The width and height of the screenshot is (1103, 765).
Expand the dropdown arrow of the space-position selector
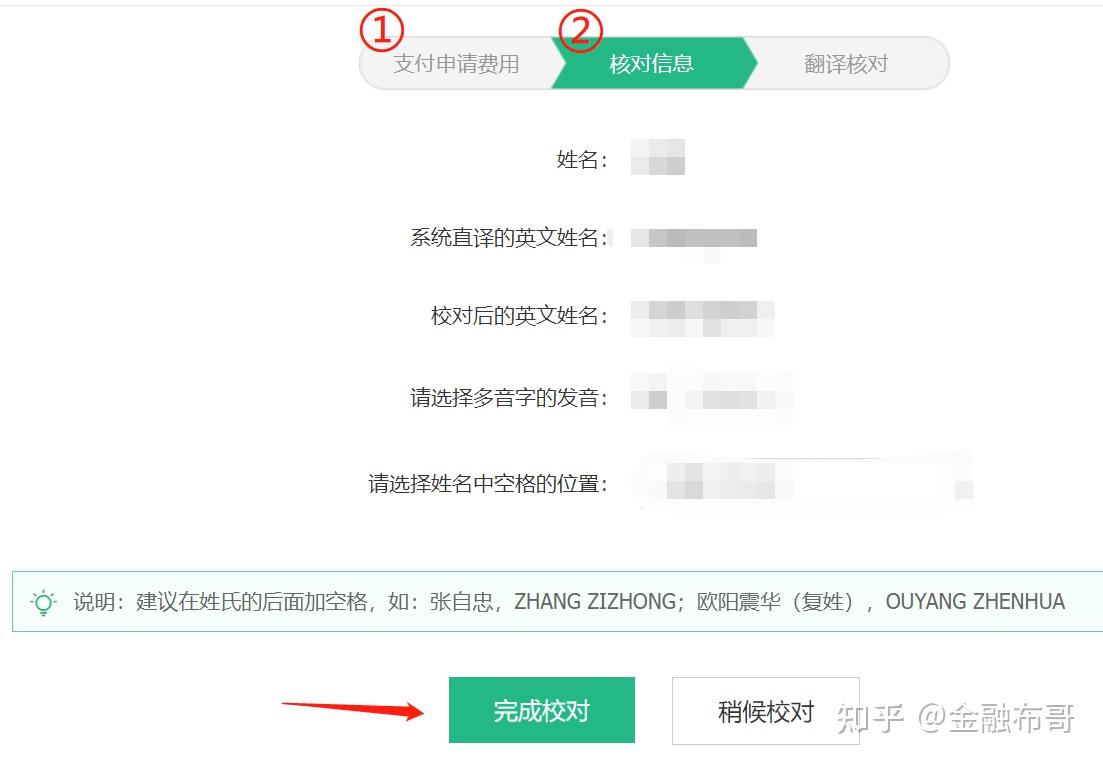pyautogui.click(x=963, y=489)
